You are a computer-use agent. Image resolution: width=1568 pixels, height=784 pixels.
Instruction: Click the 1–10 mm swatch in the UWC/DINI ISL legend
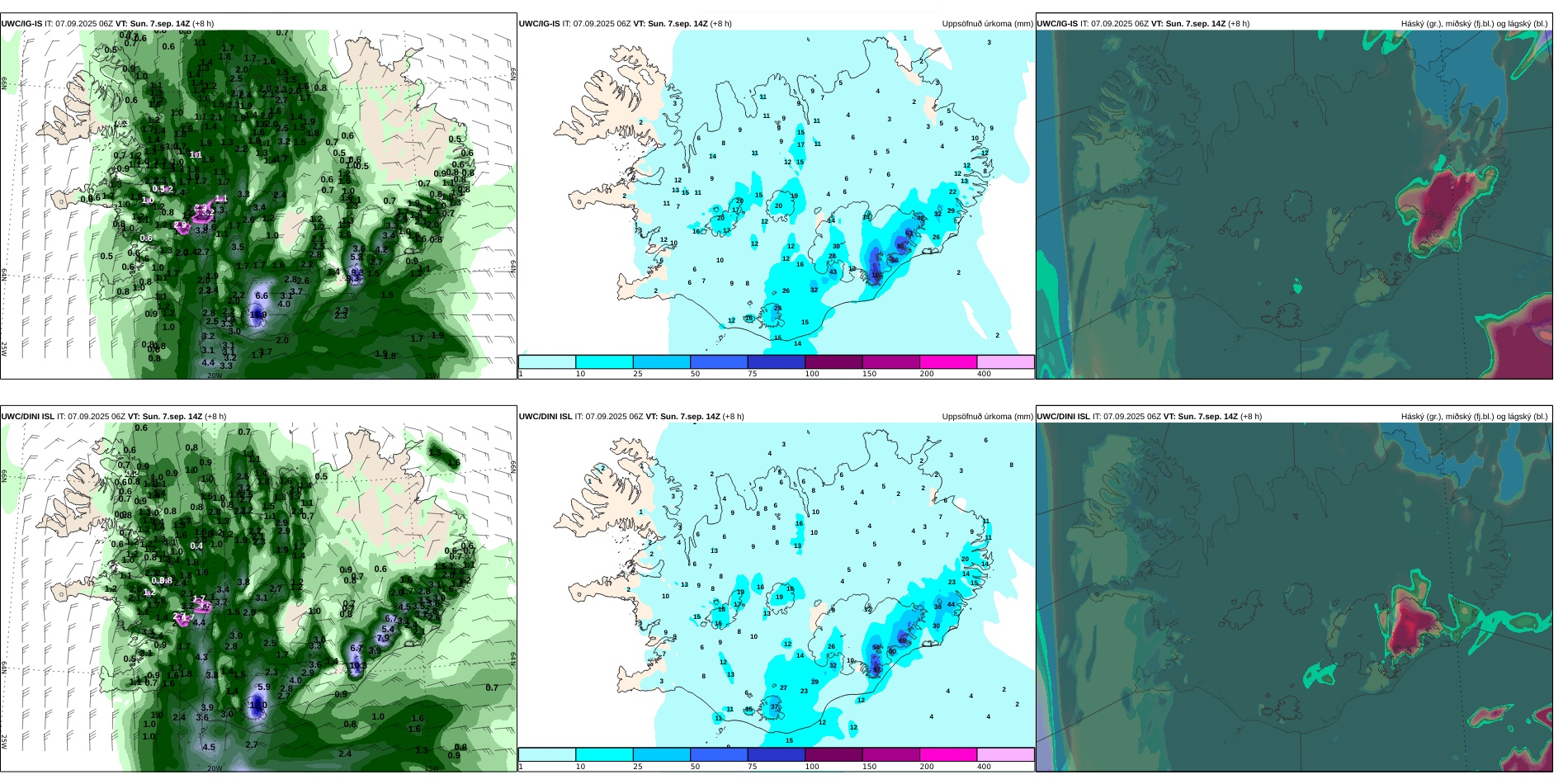(547, 755)
